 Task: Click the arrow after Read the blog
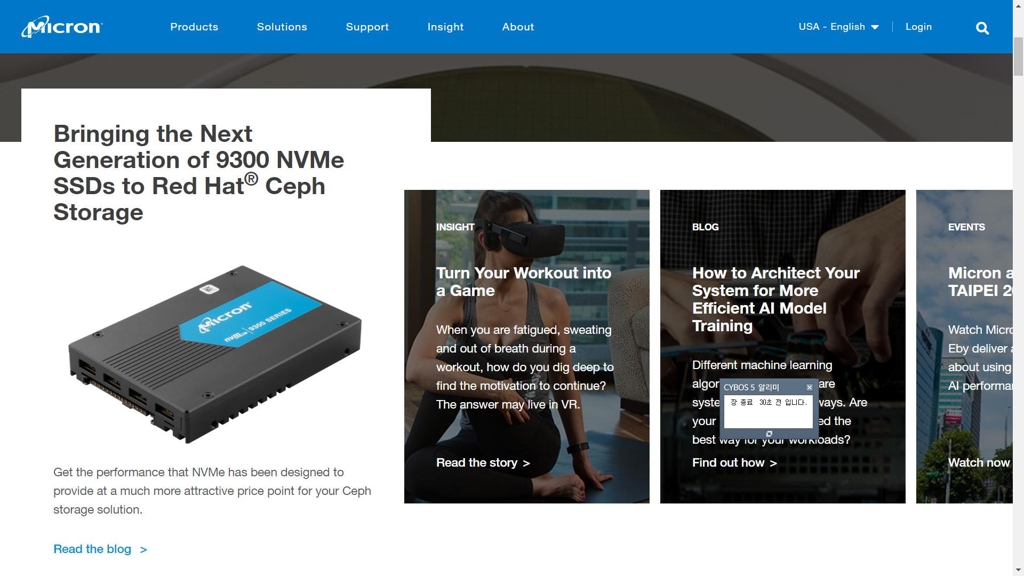[143, 550]
